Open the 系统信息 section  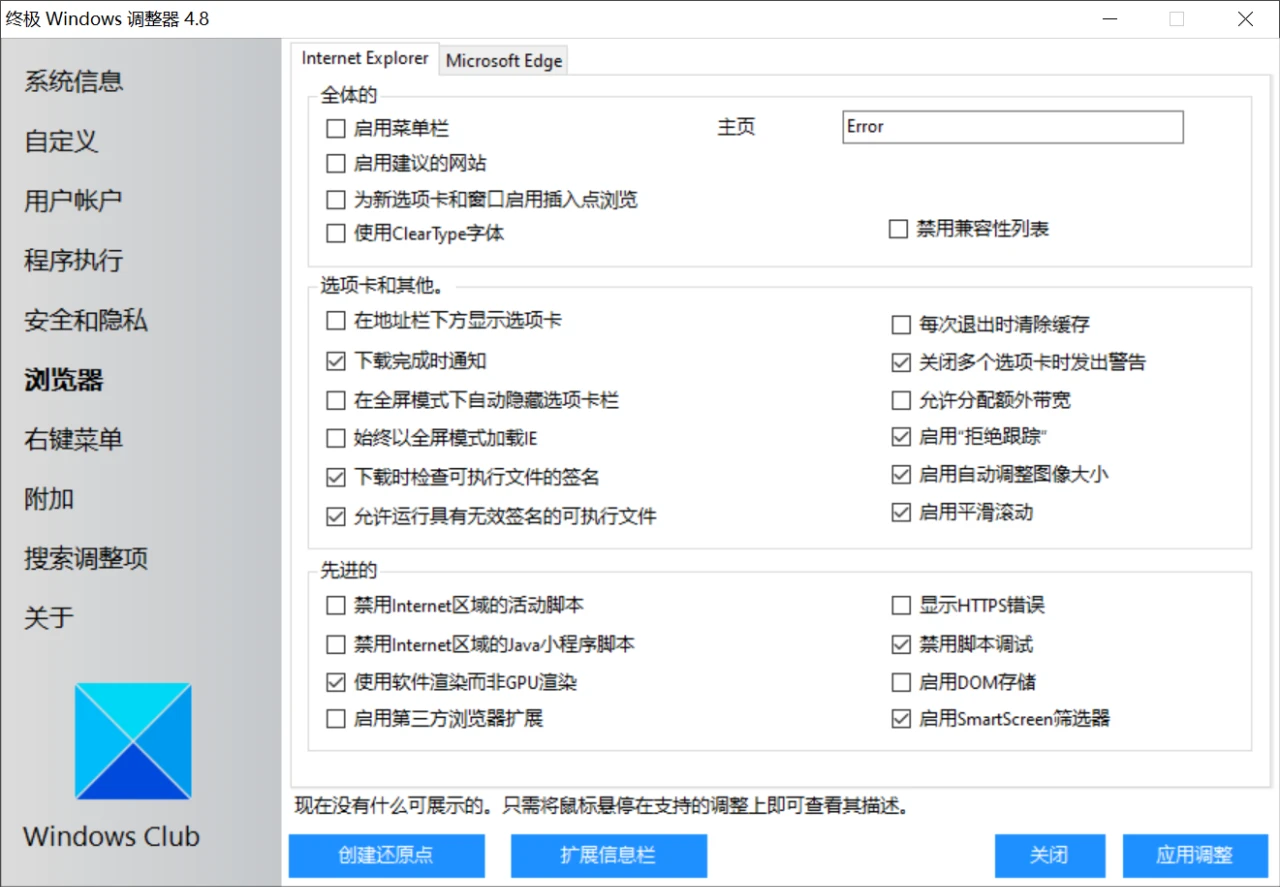point(74,81)
